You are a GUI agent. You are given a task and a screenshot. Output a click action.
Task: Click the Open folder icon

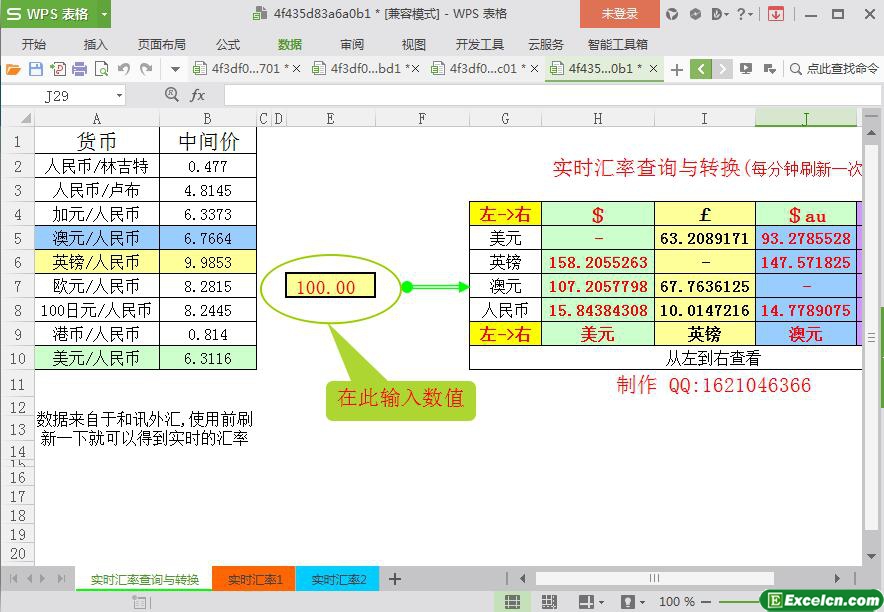(13, 69)
